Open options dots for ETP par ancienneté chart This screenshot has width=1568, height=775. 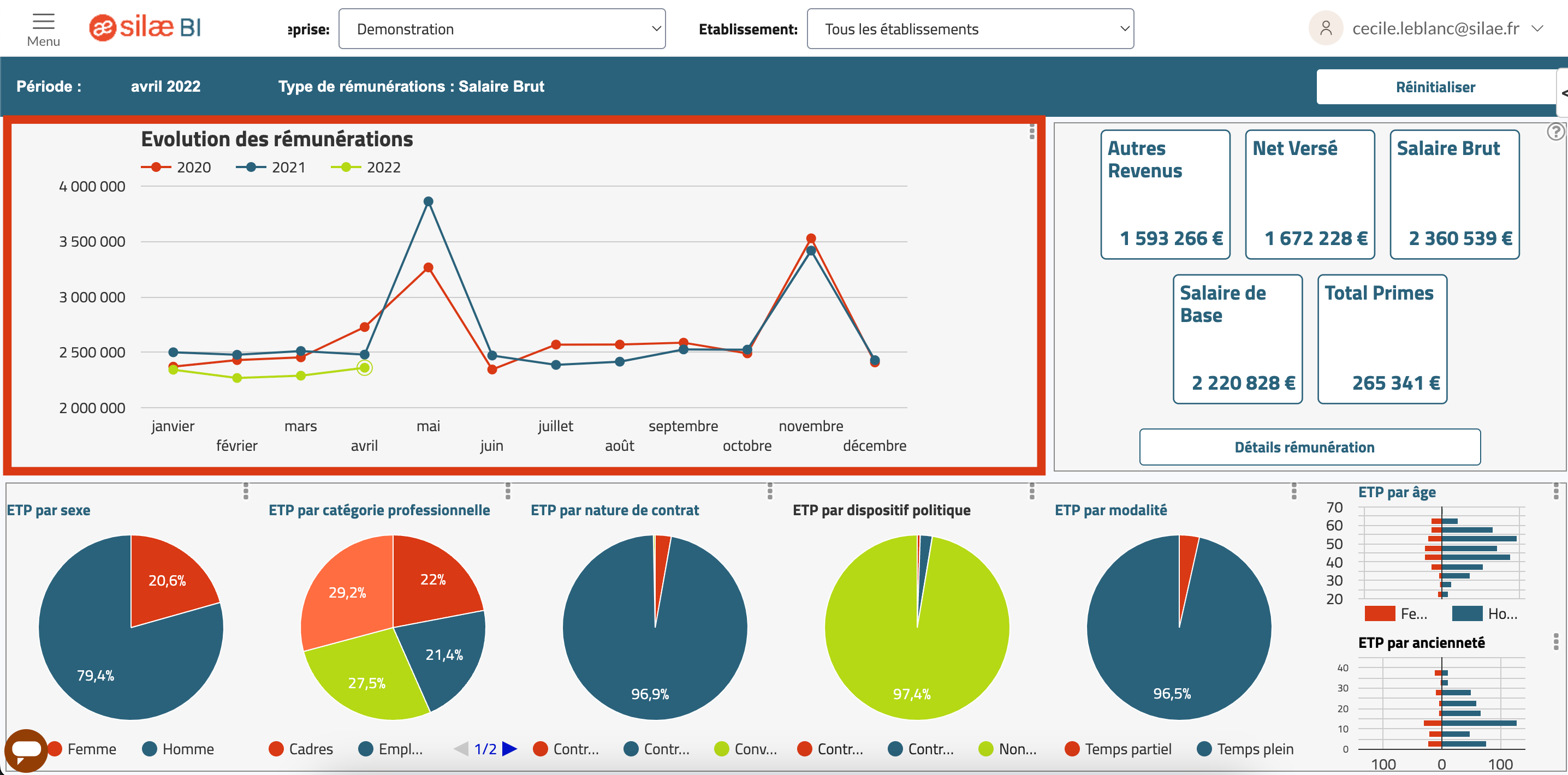coord(1556,641)
